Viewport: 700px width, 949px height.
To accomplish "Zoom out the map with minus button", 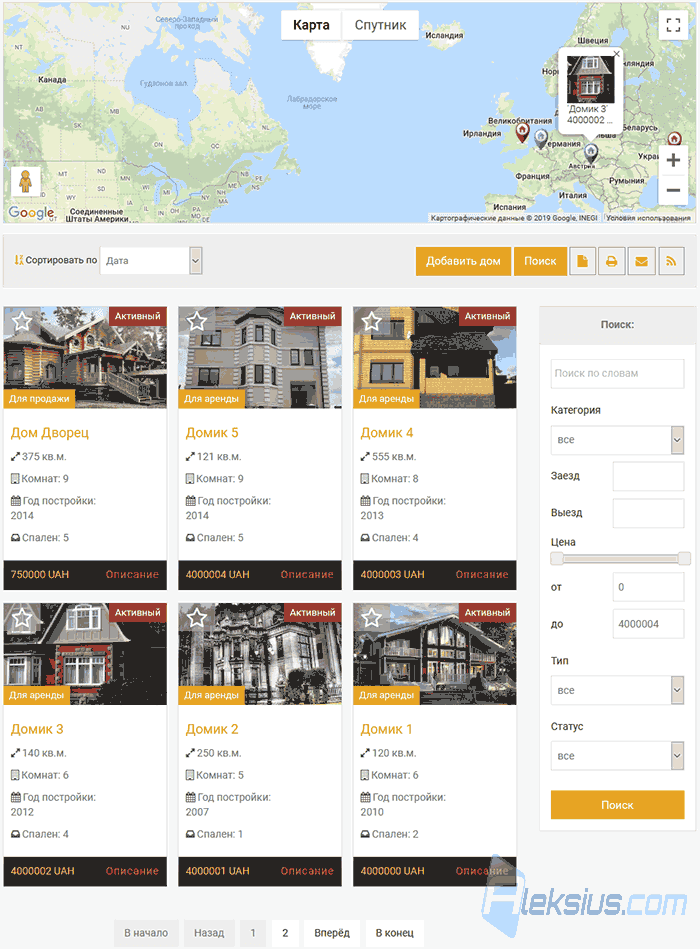I will (673, 190).
